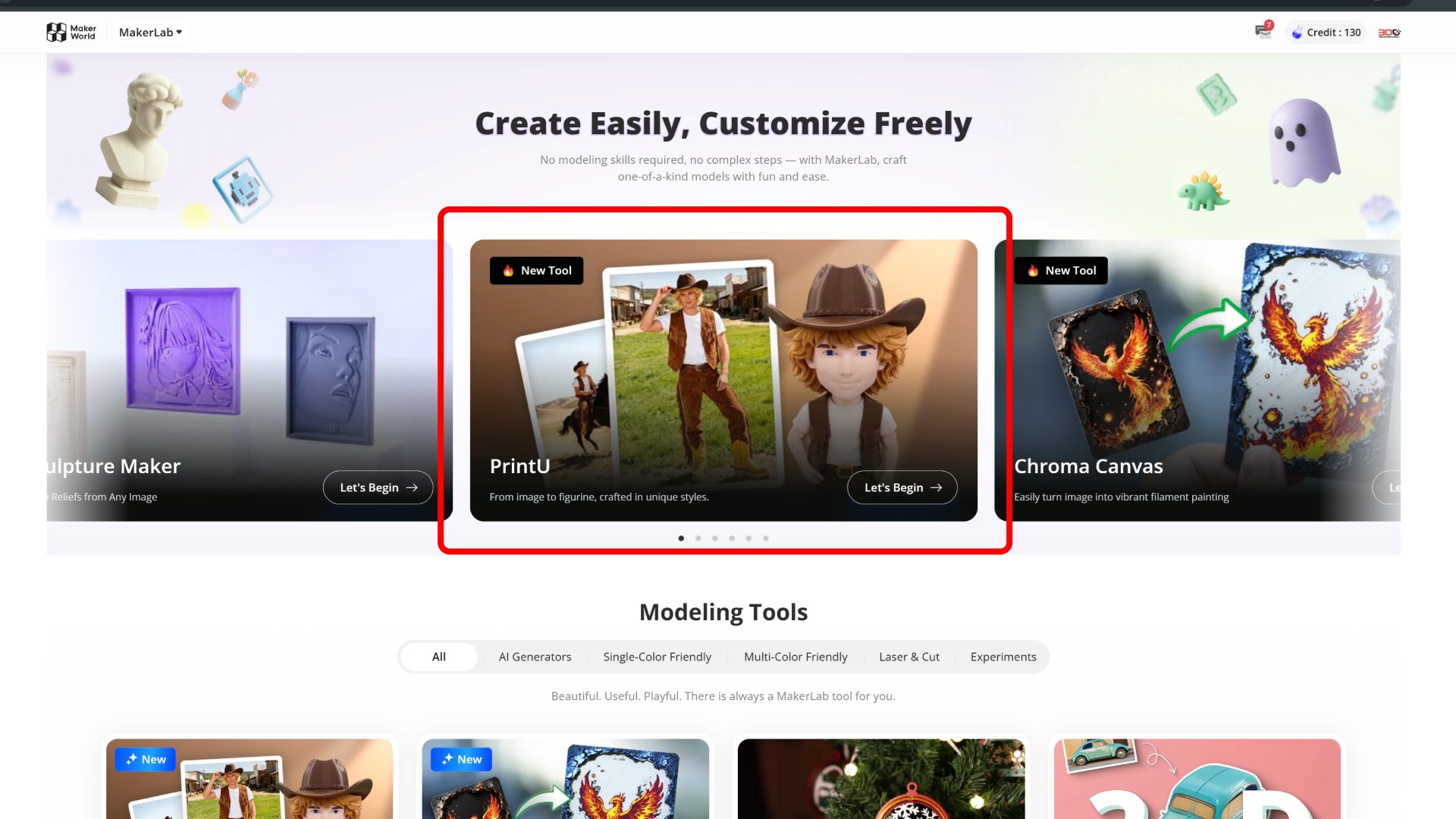Show Multi-Color Friendly tools
This screenshot has width=1456, height=819.
[x=795, y=657]
